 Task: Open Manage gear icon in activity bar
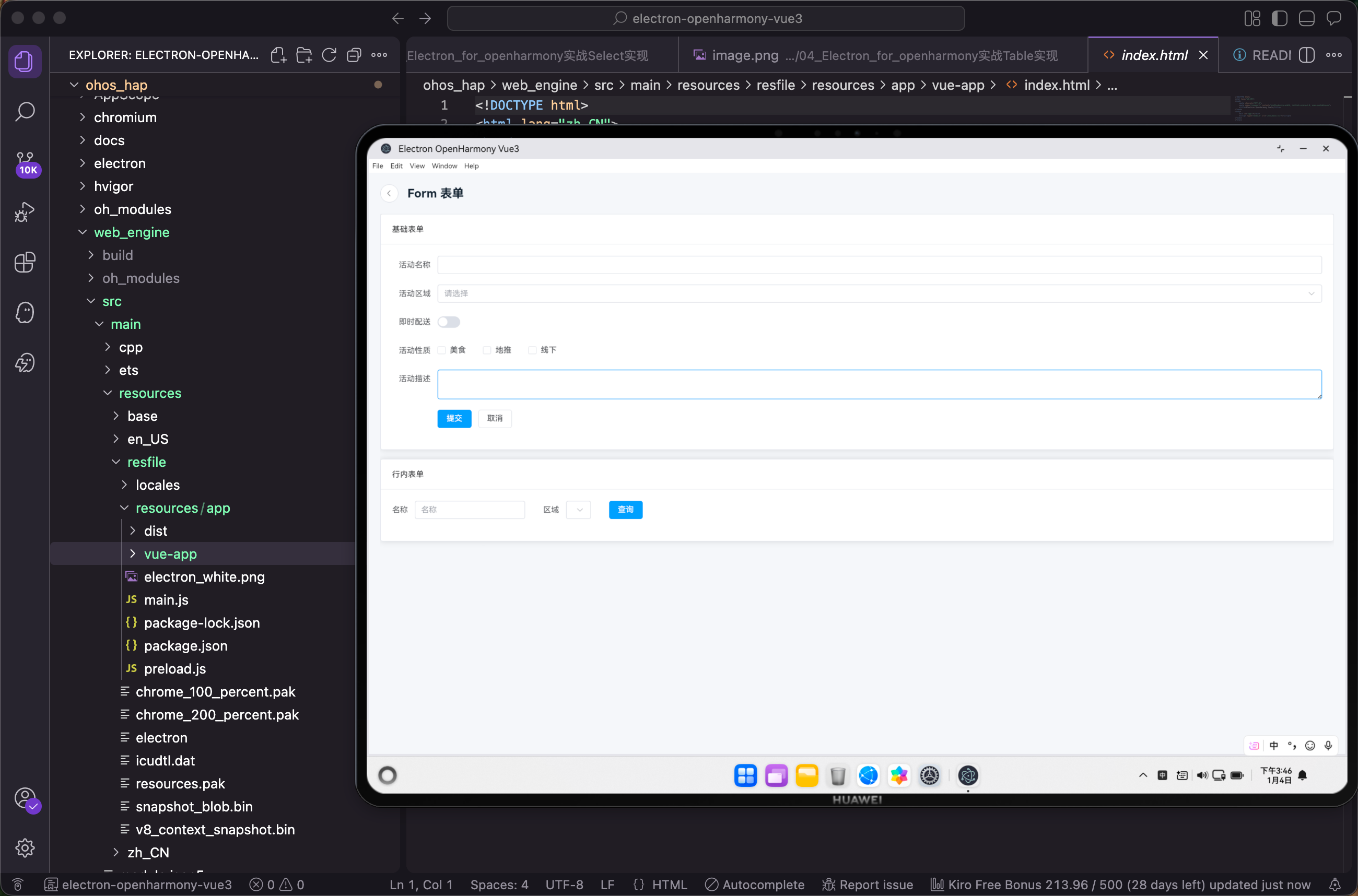click(25, 847)
